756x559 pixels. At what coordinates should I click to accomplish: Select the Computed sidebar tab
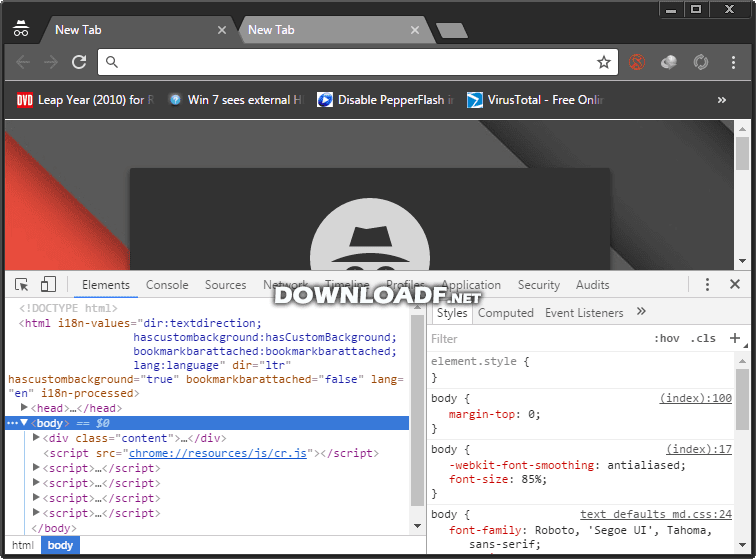(x=505, y=313)
